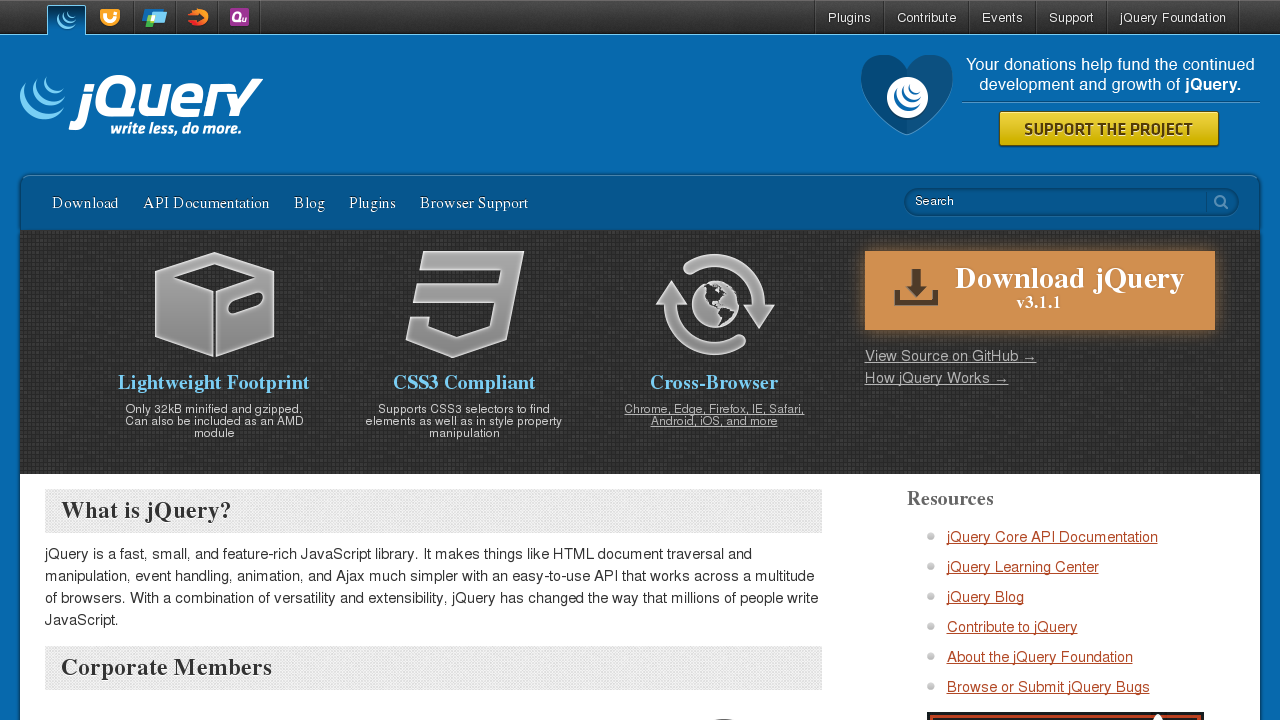Open How jQuery Works link

[936, 378]
